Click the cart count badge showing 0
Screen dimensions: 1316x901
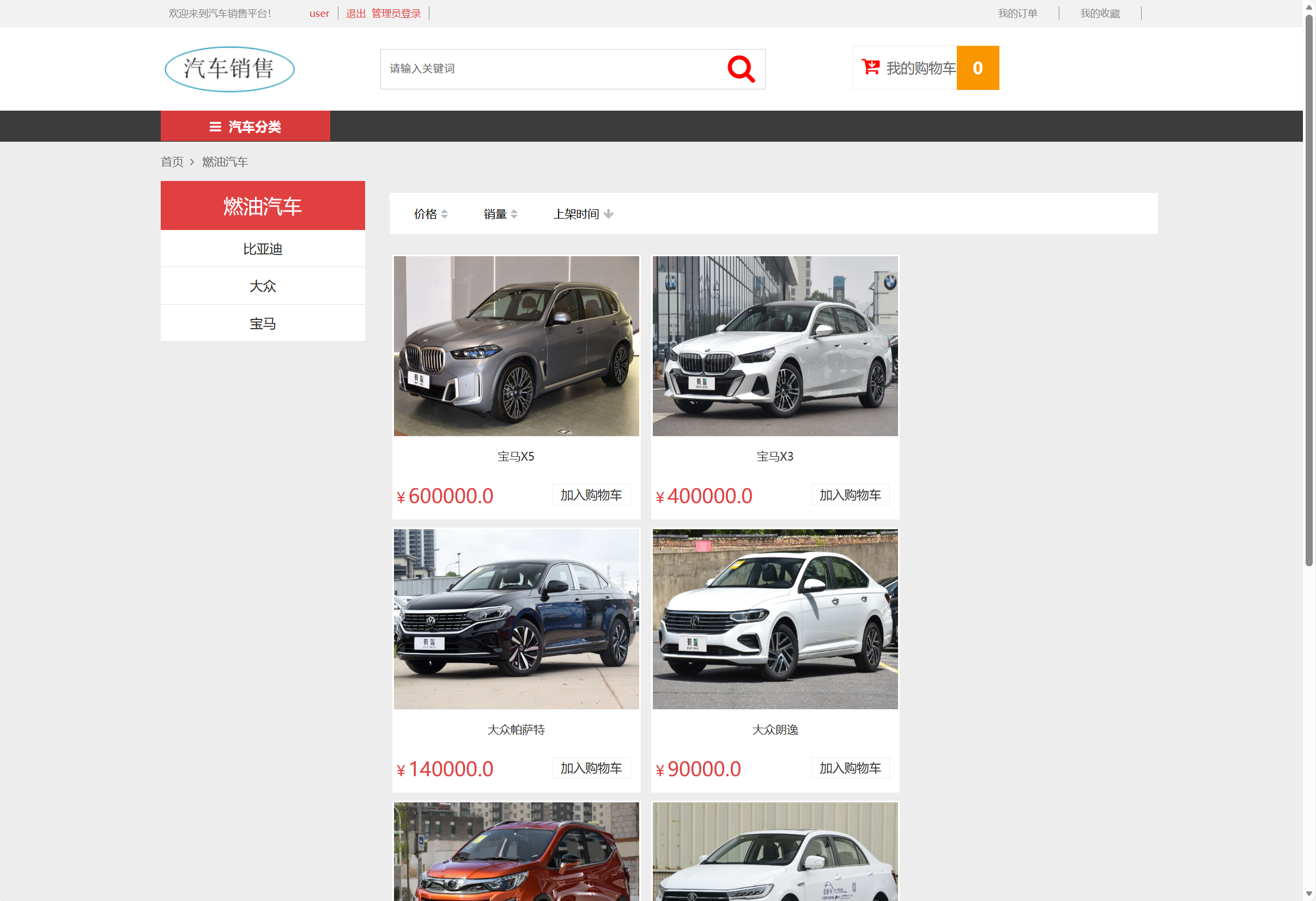pyautogui.click(x=978, y=68)
